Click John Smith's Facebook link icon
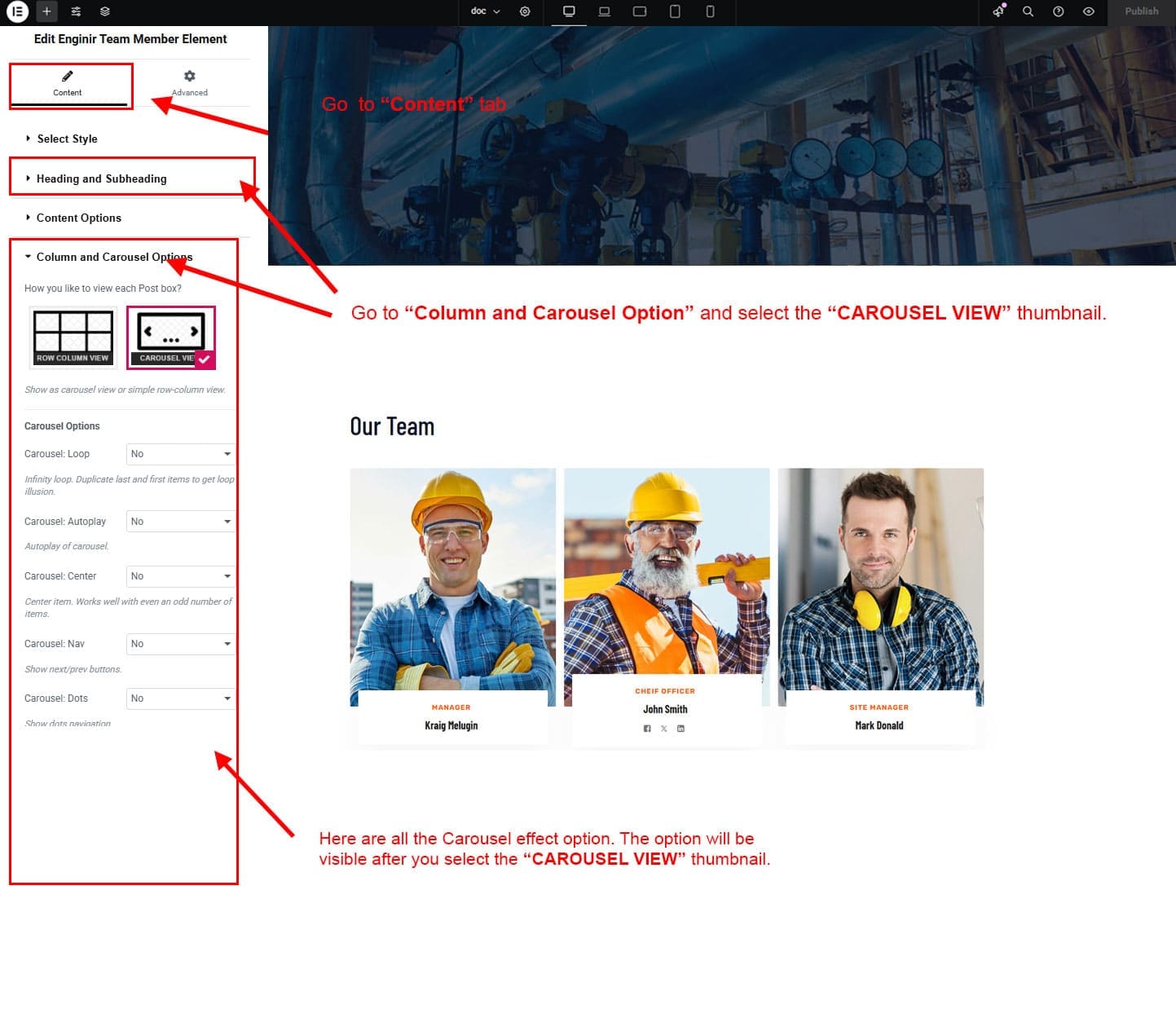Viewport: 1176px width, 1018px height. click(x=647, y=729)
